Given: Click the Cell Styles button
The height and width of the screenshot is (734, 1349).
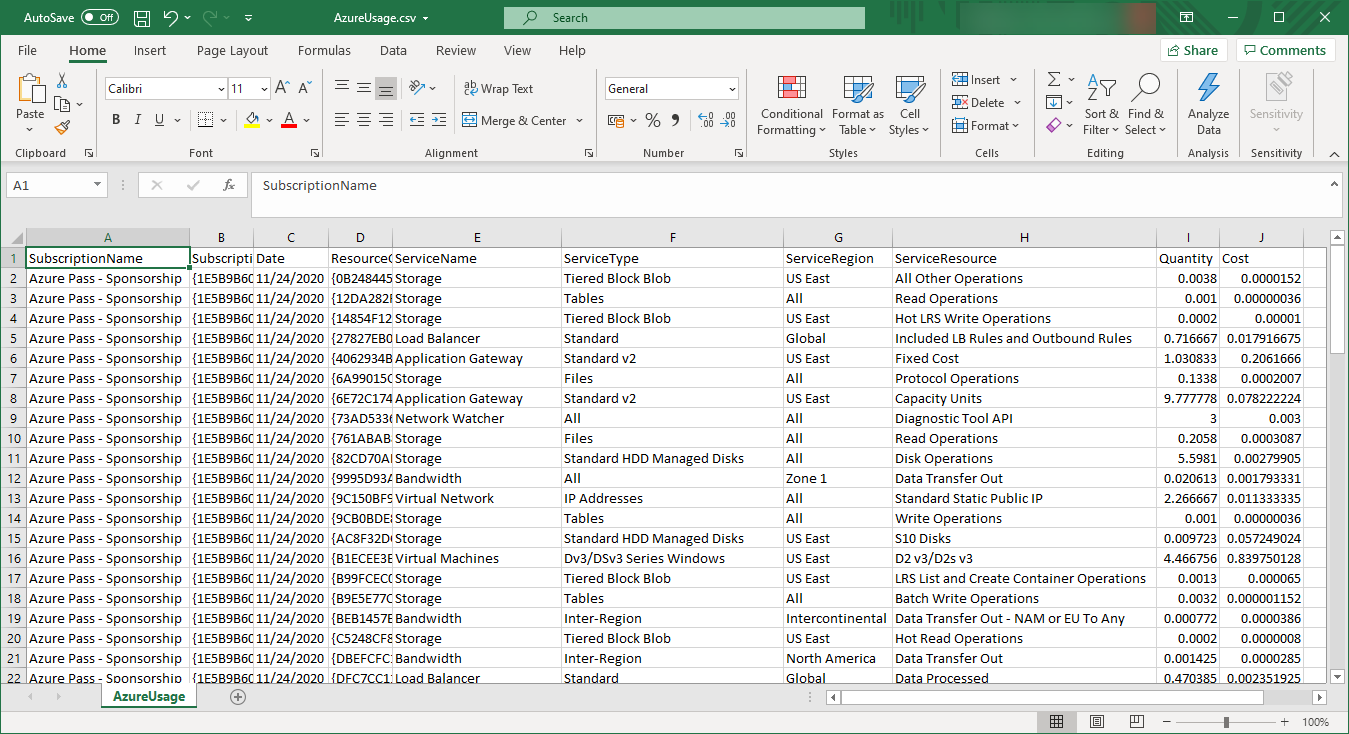Looking at the screenshot, I should pos(909,105).
